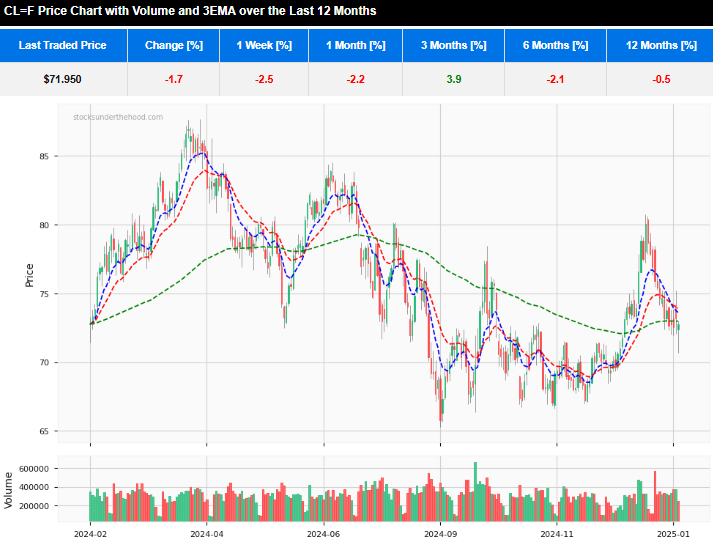Screen dimensions: 713x546
Task: Click the 65 price axis tick label
Action: pyautogui.click(x=44, y=431)
